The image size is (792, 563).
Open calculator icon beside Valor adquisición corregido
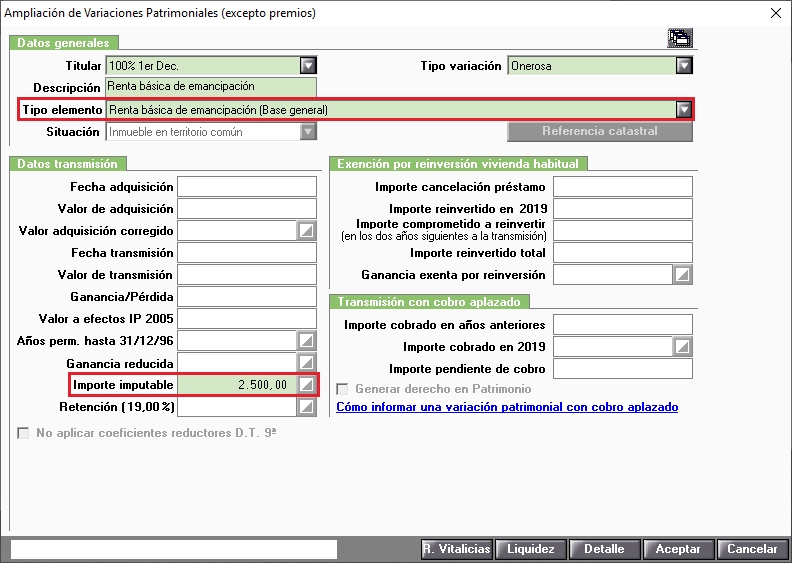[307, 231]
